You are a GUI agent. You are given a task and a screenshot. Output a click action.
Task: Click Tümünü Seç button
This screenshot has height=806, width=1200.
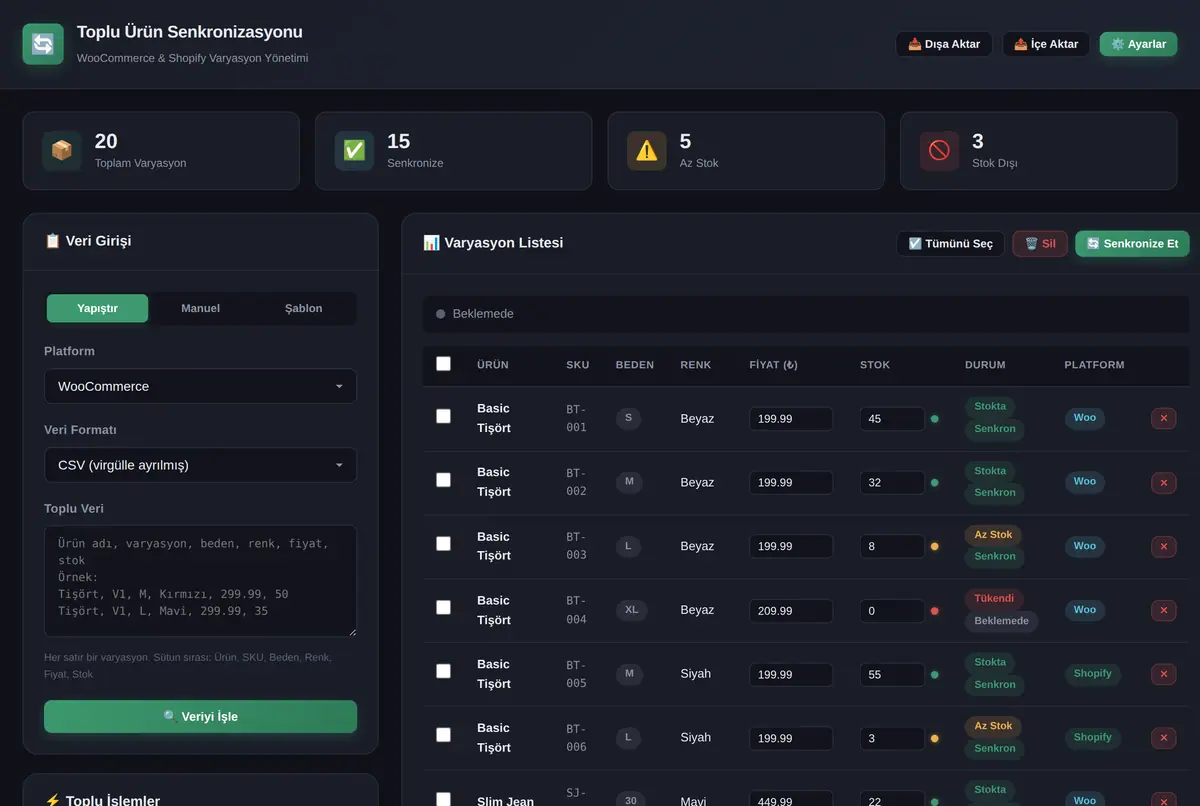point(950,244)
